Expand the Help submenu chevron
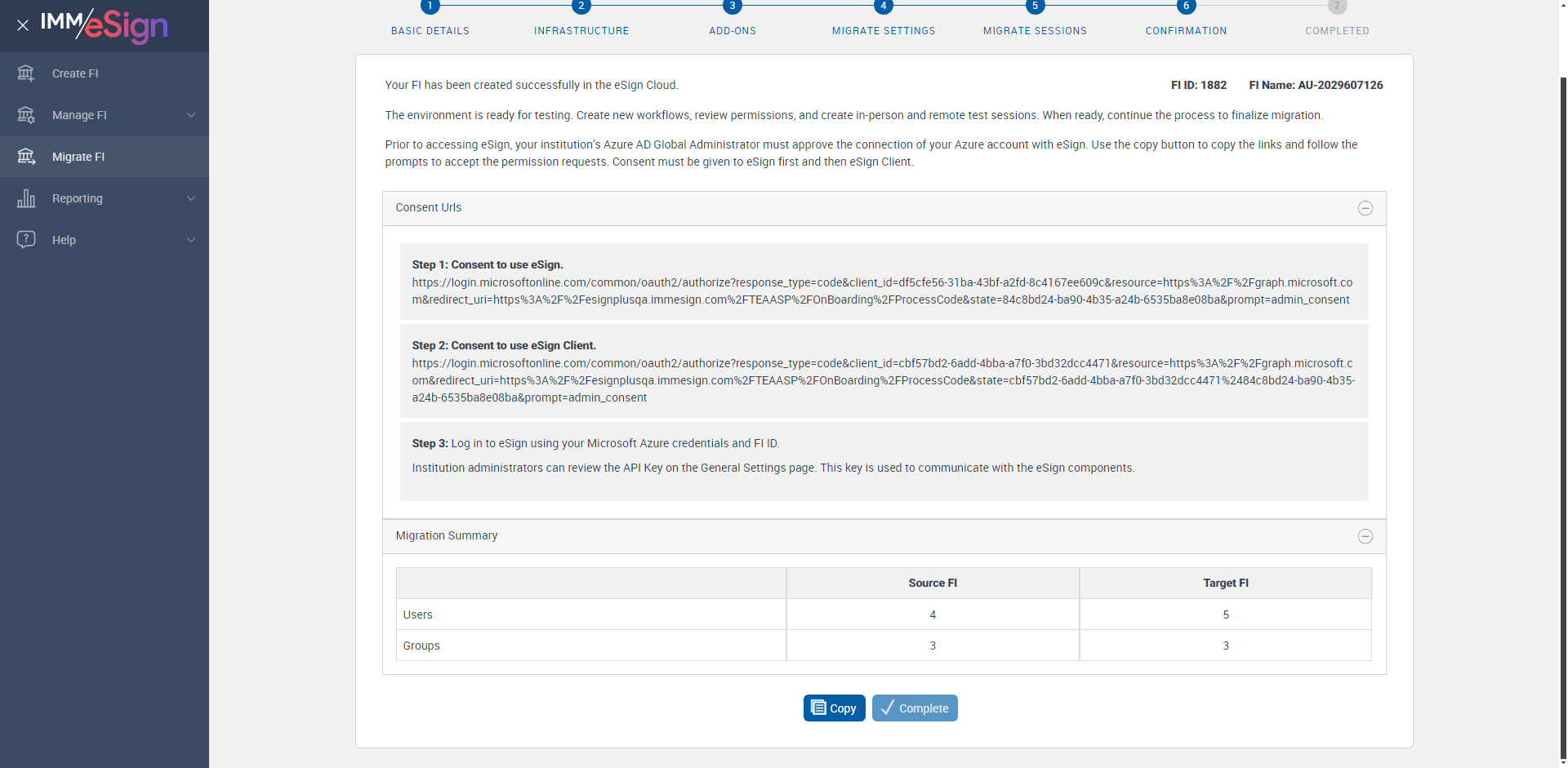 pos(191,240)
